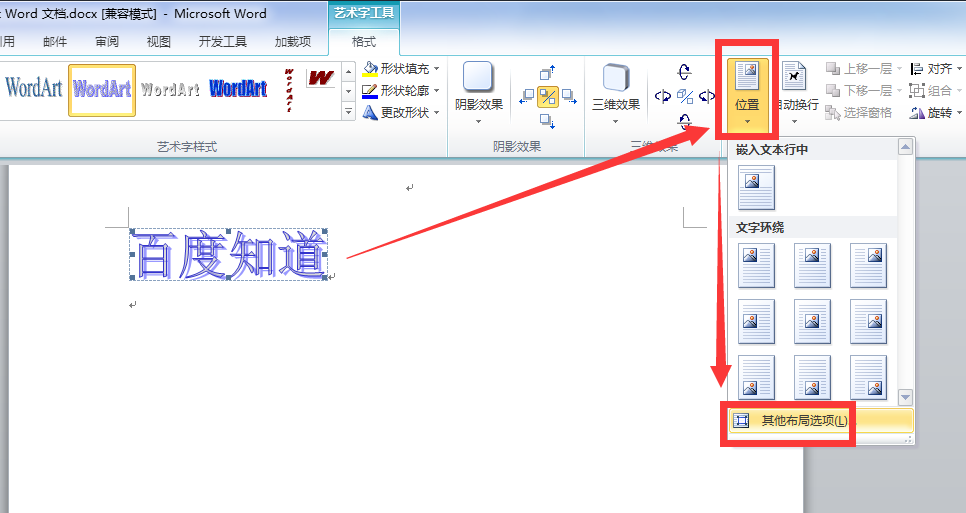Open the 自动换行 text wrapping button

pos(795,94)
